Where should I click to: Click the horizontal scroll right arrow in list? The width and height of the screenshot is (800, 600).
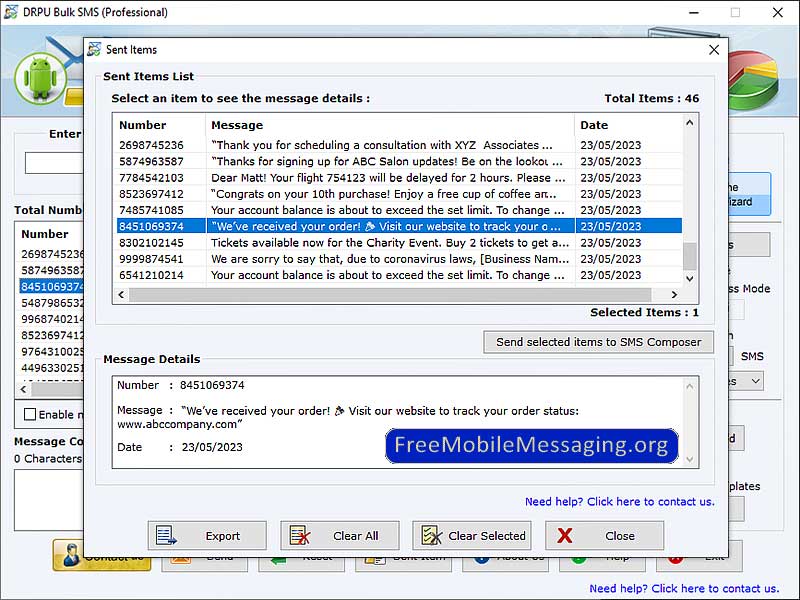[x=674, y=294]
